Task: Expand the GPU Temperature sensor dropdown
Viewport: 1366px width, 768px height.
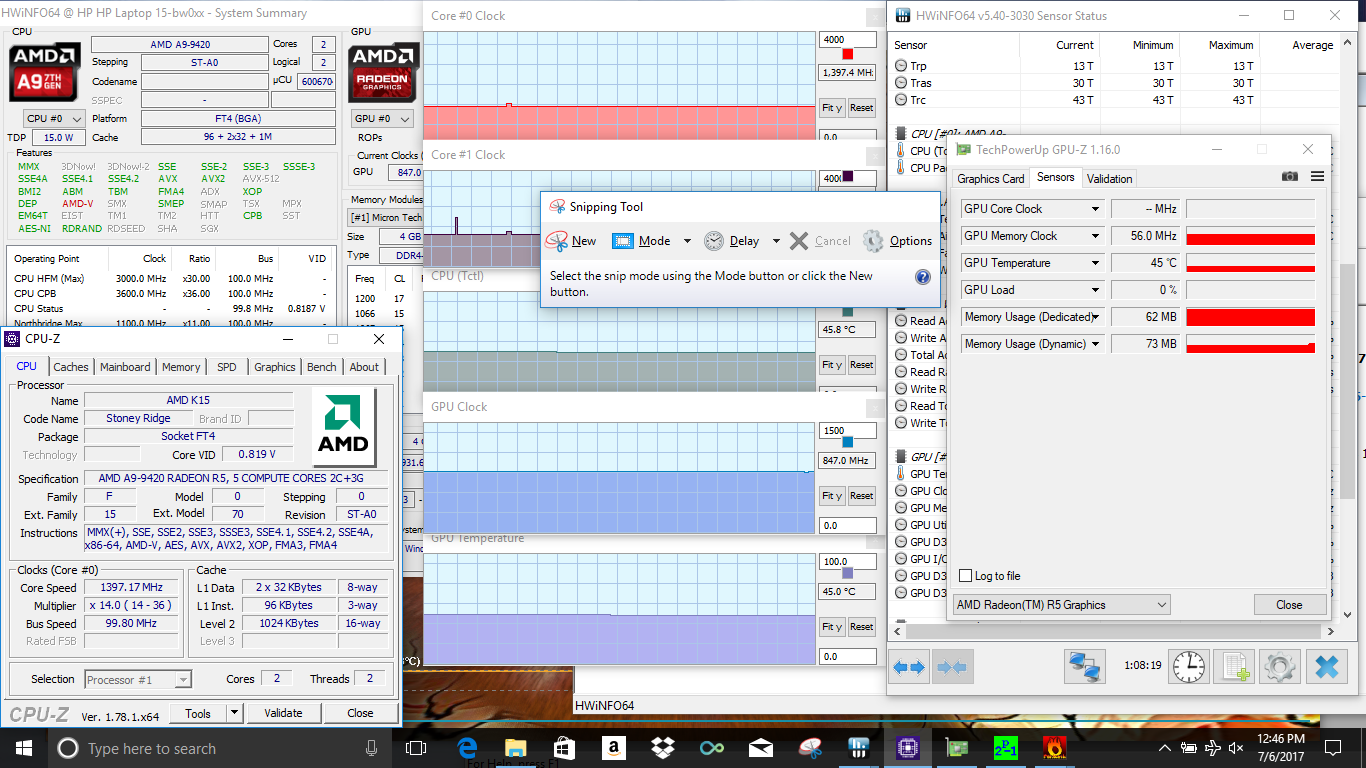Action: point(1095,263)
